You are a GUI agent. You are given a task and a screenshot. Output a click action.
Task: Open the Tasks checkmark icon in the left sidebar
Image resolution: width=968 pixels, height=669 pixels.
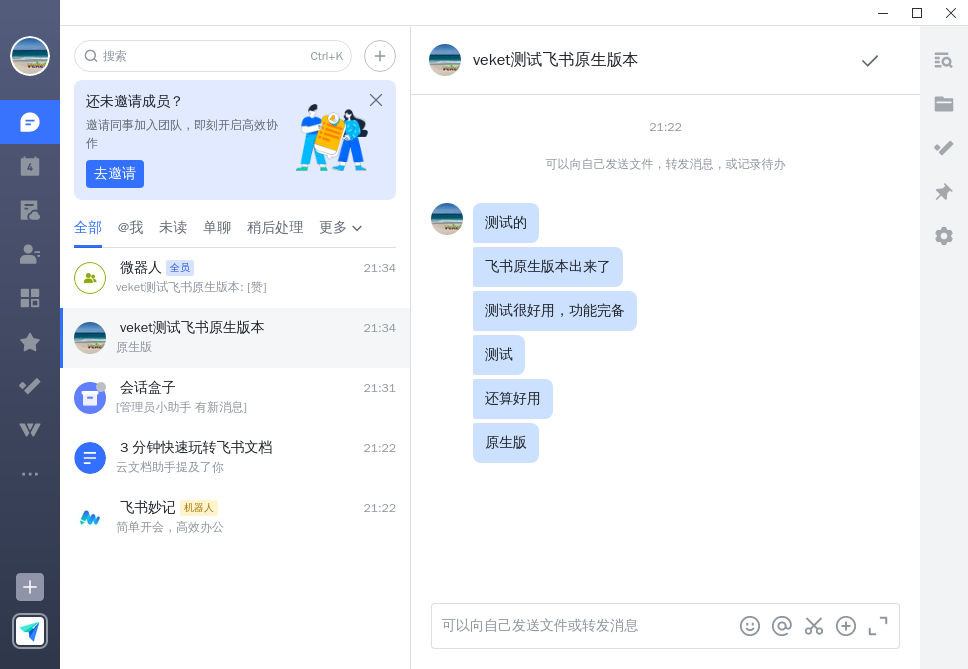(30, 386)
